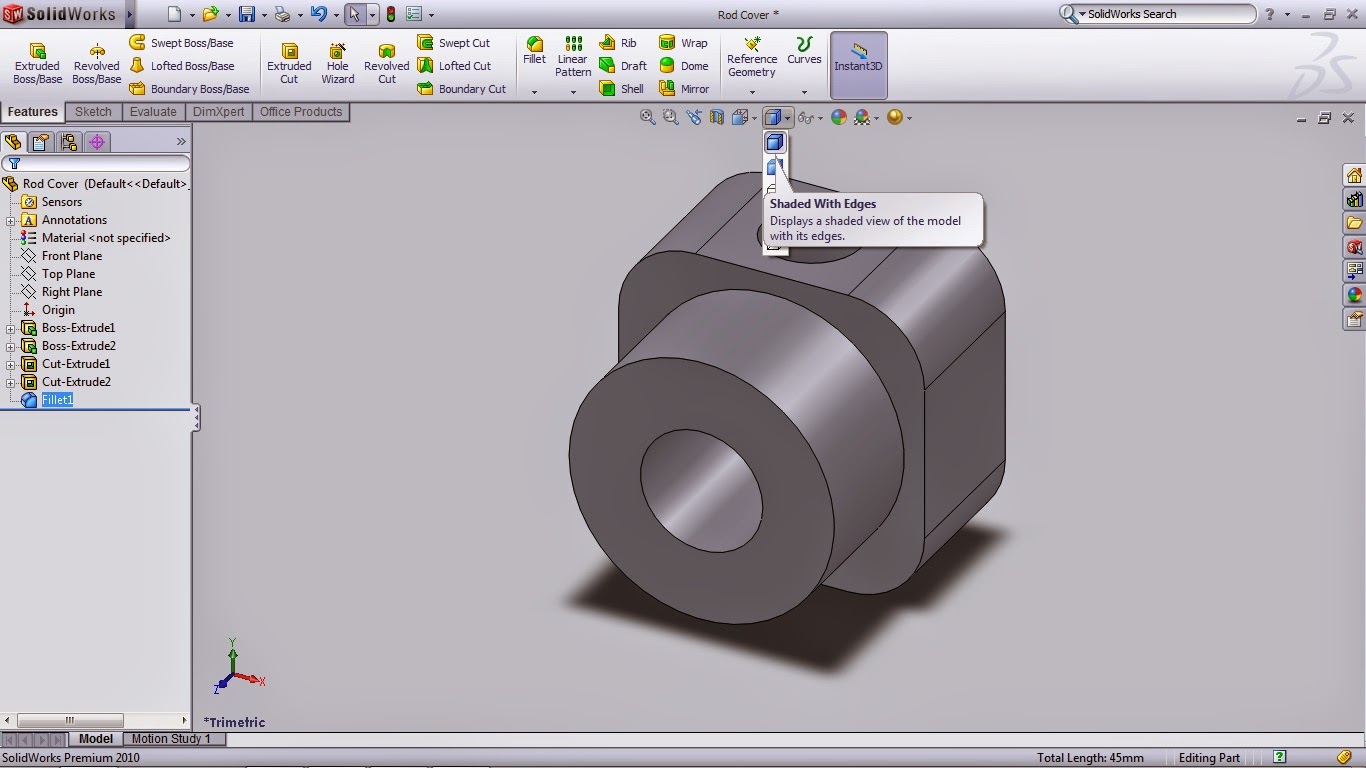Open the Fillet dropdown arrow

(535, 92)
